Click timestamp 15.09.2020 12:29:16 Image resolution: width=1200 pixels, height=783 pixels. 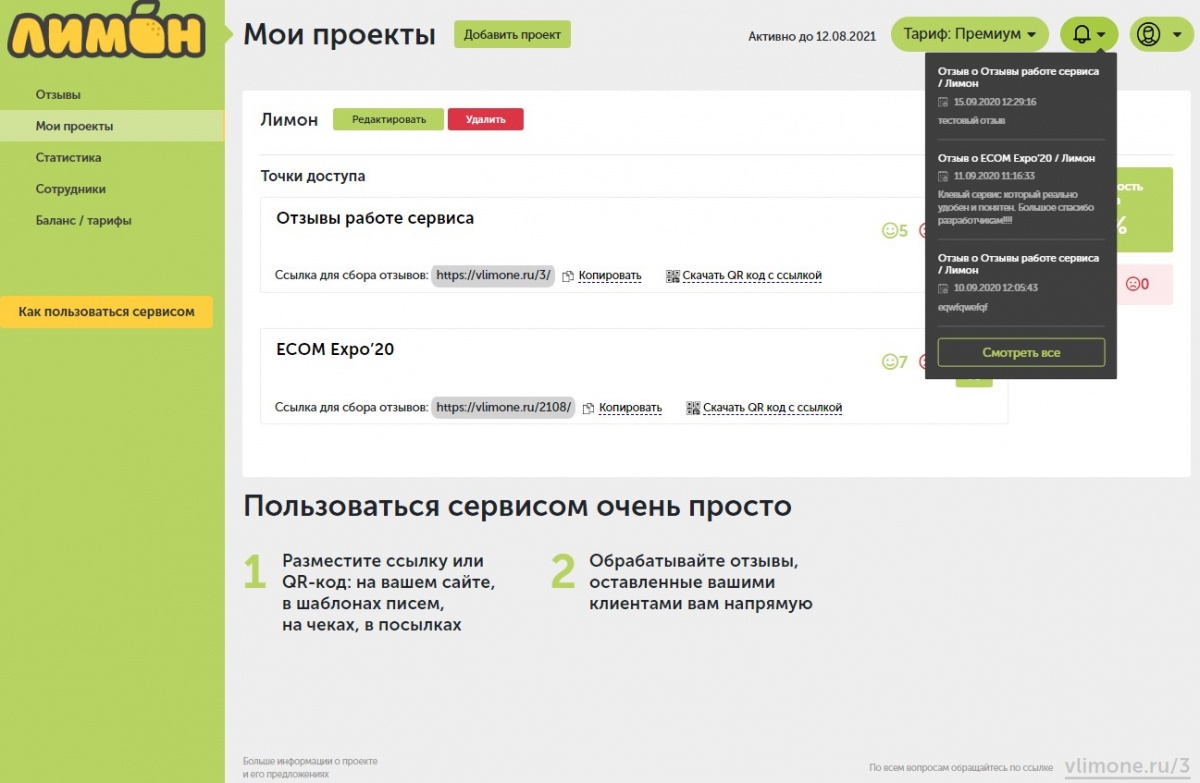[x=995, y=102]
